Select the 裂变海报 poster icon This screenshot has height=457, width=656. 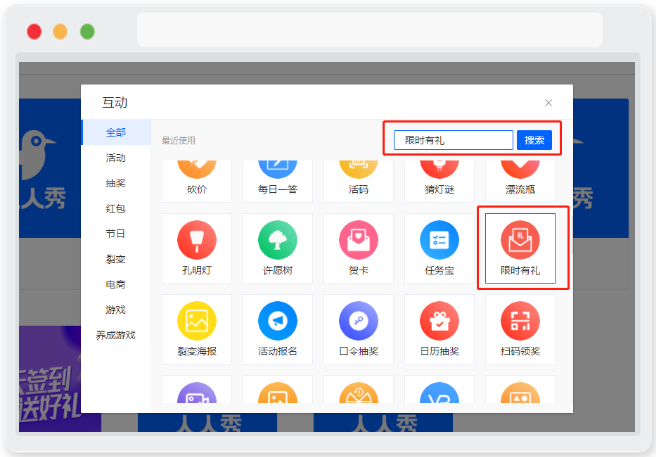pyautogui.click(x=197, y=321)
